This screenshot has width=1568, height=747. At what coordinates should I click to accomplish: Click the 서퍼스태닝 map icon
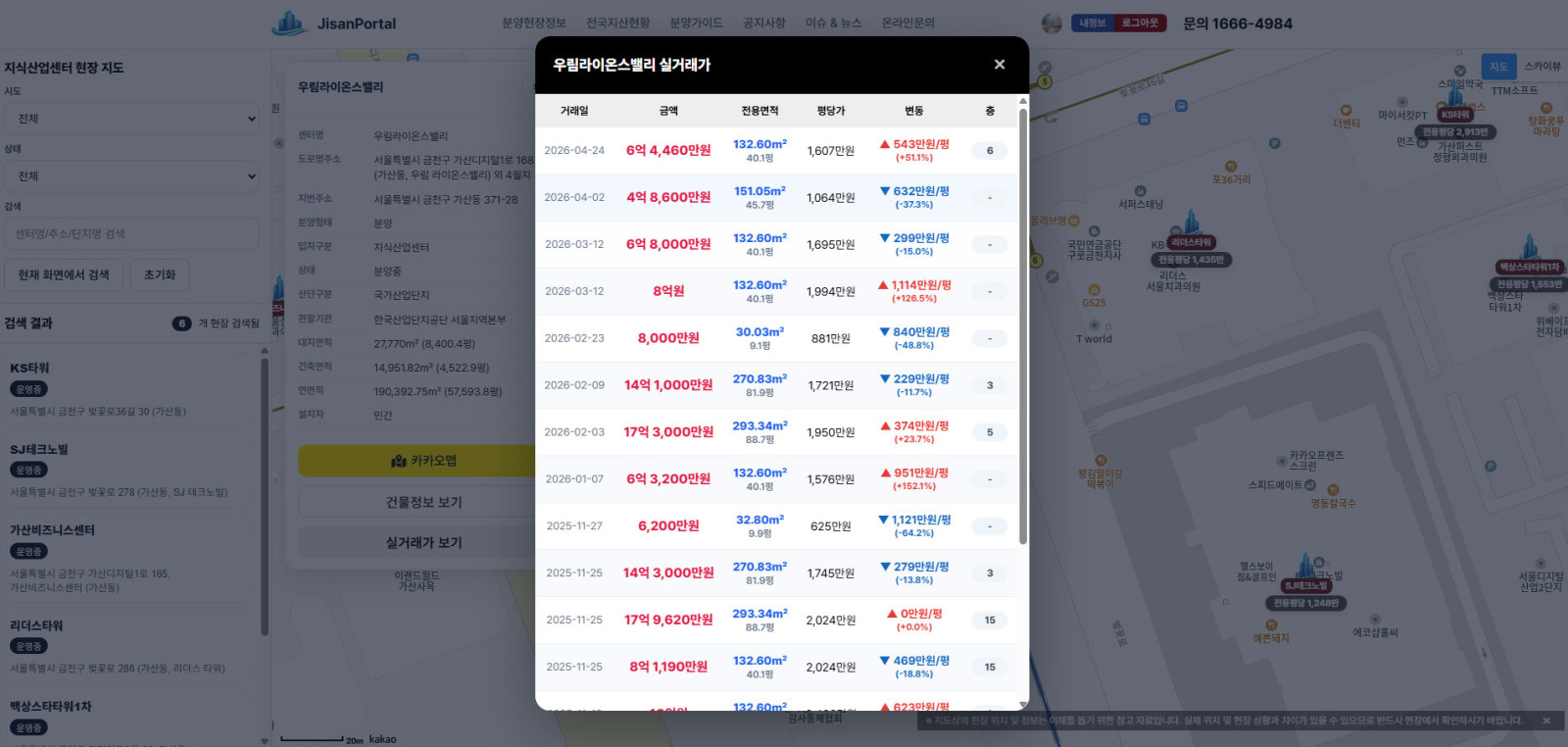pyautogui.click(x=1141, y=191)
